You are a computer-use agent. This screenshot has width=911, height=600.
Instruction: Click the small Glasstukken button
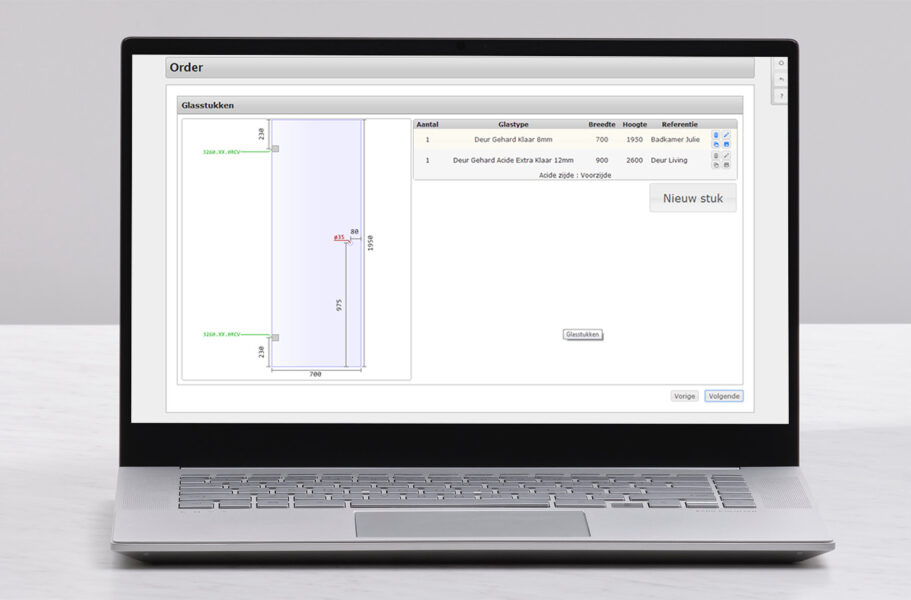click(582, 335)
